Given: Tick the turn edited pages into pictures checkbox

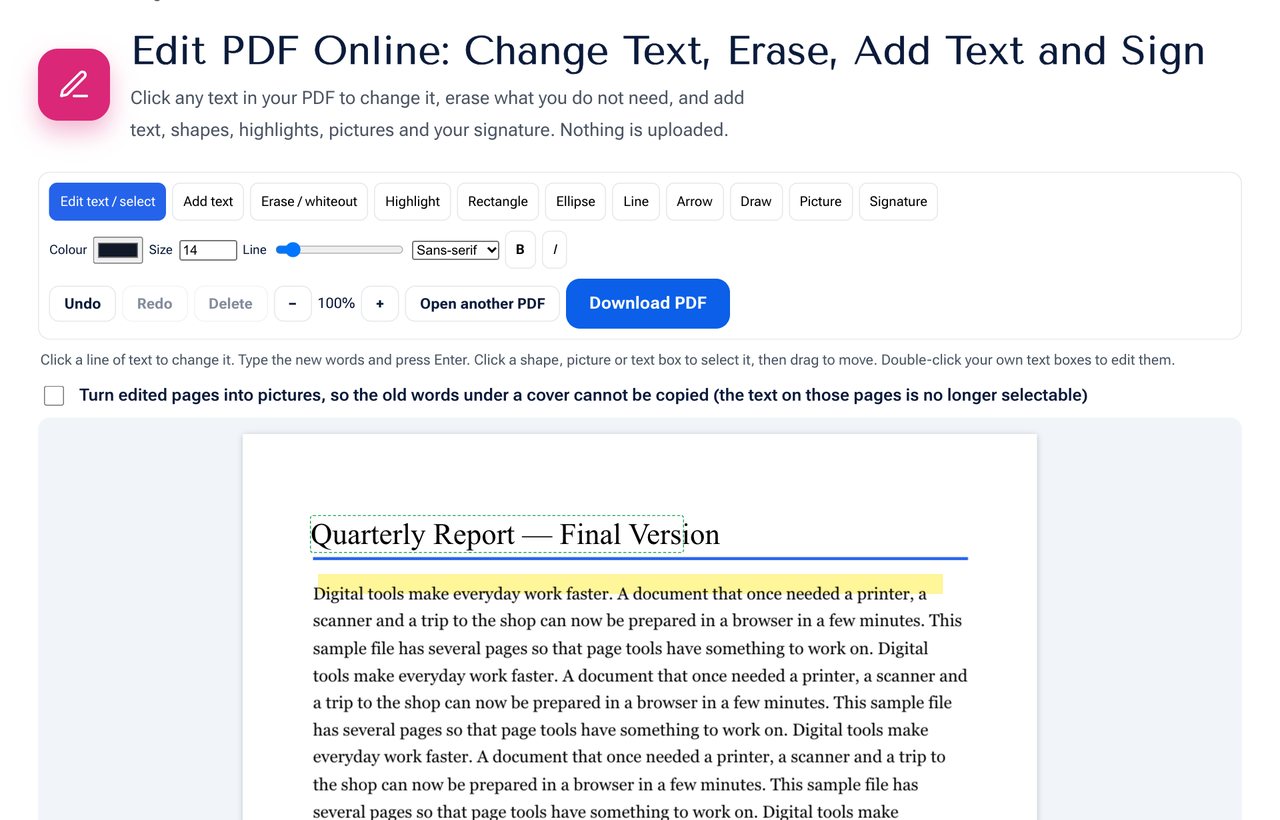Looking at the screenshot, I should point(54,396).
